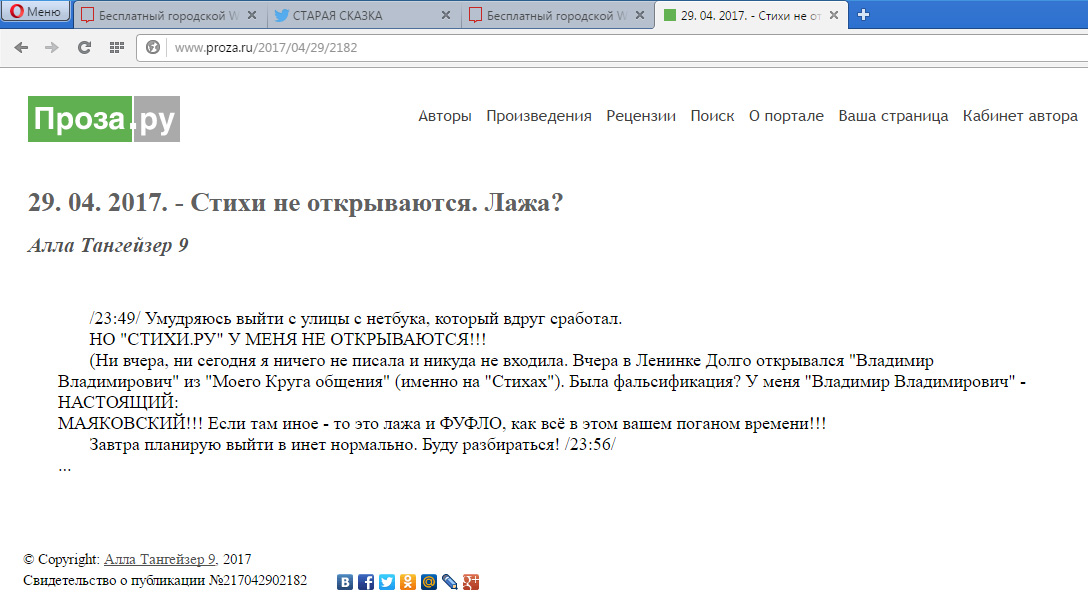Go to the Произведения section

[538, 116]
